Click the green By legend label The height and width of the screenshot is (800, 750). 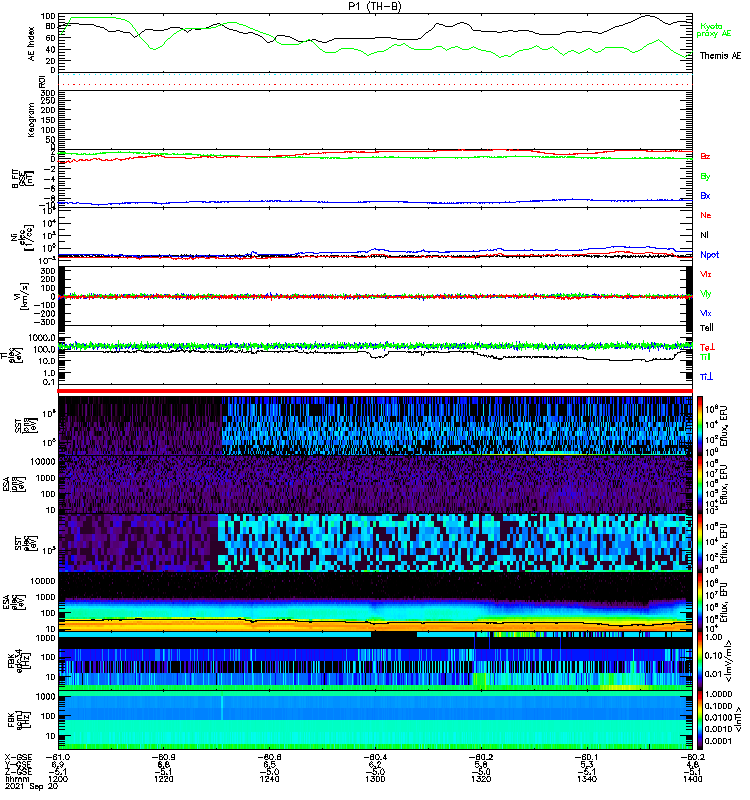[705, 177]
